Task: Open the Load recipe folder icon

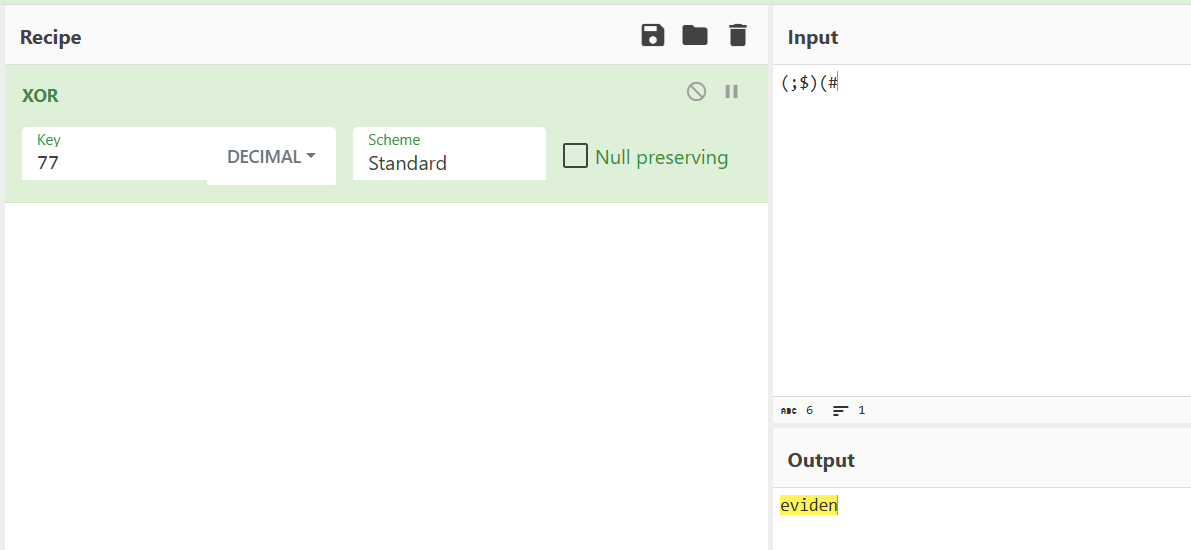Action: 695,36
